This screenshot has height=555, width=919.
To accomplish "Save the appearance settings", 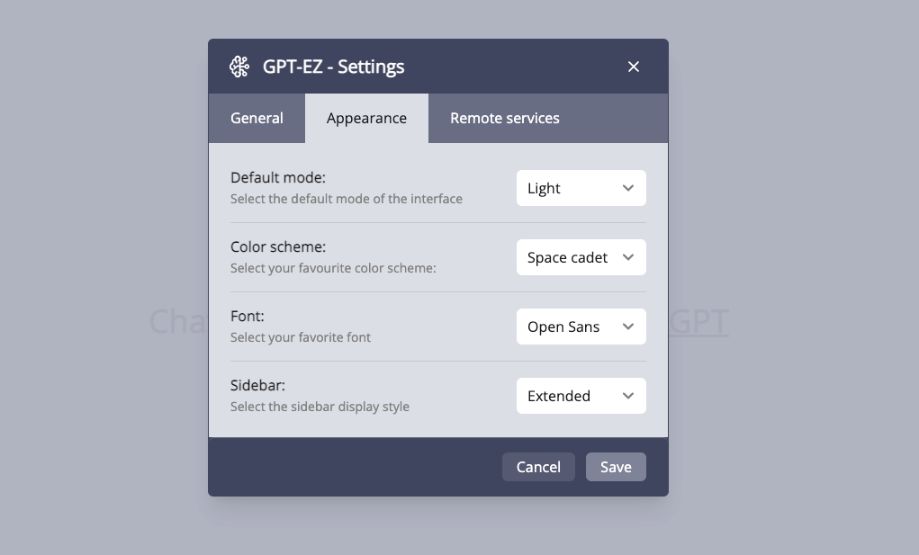I will pos(615,467).
